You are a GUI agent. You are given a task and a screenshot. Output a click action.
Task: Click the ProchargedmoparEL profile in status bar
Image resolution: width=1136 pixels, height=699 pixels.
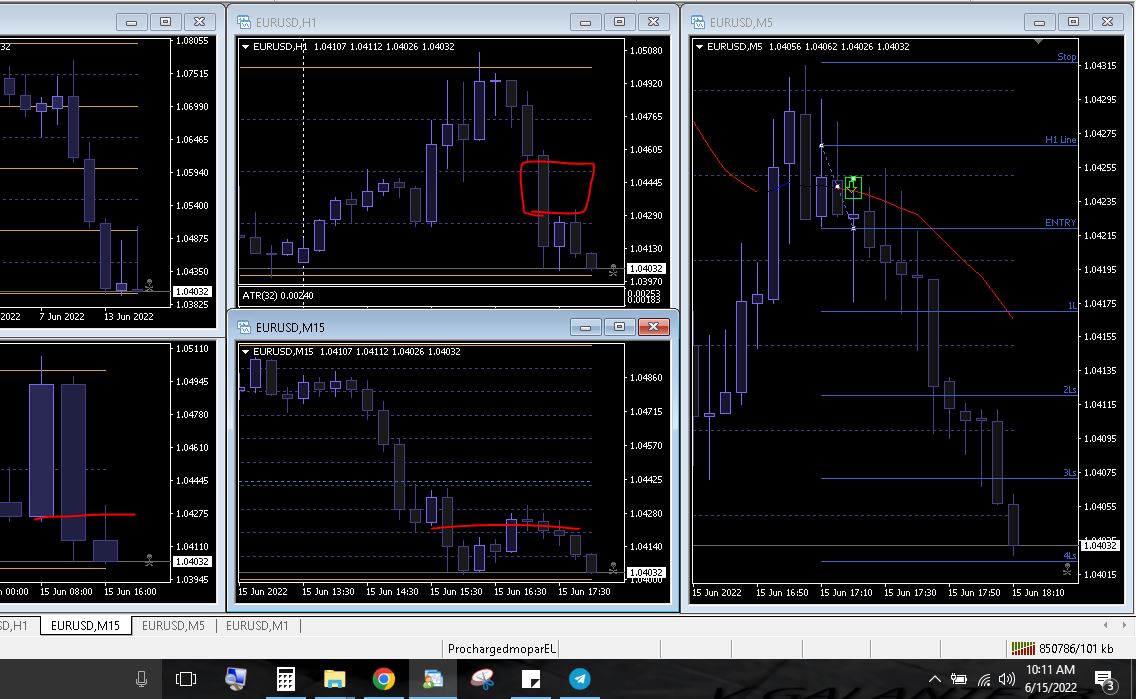501,648
